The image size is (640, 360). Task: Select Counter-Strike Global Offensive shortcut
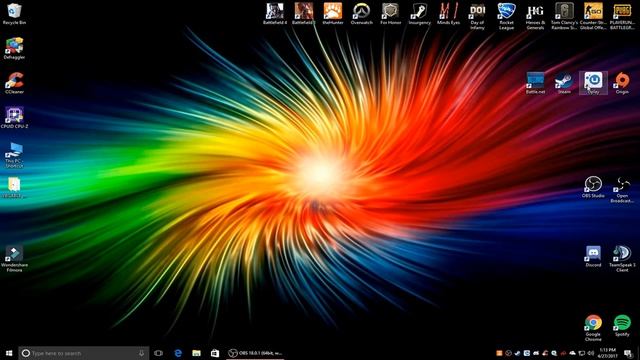[593, 16]
